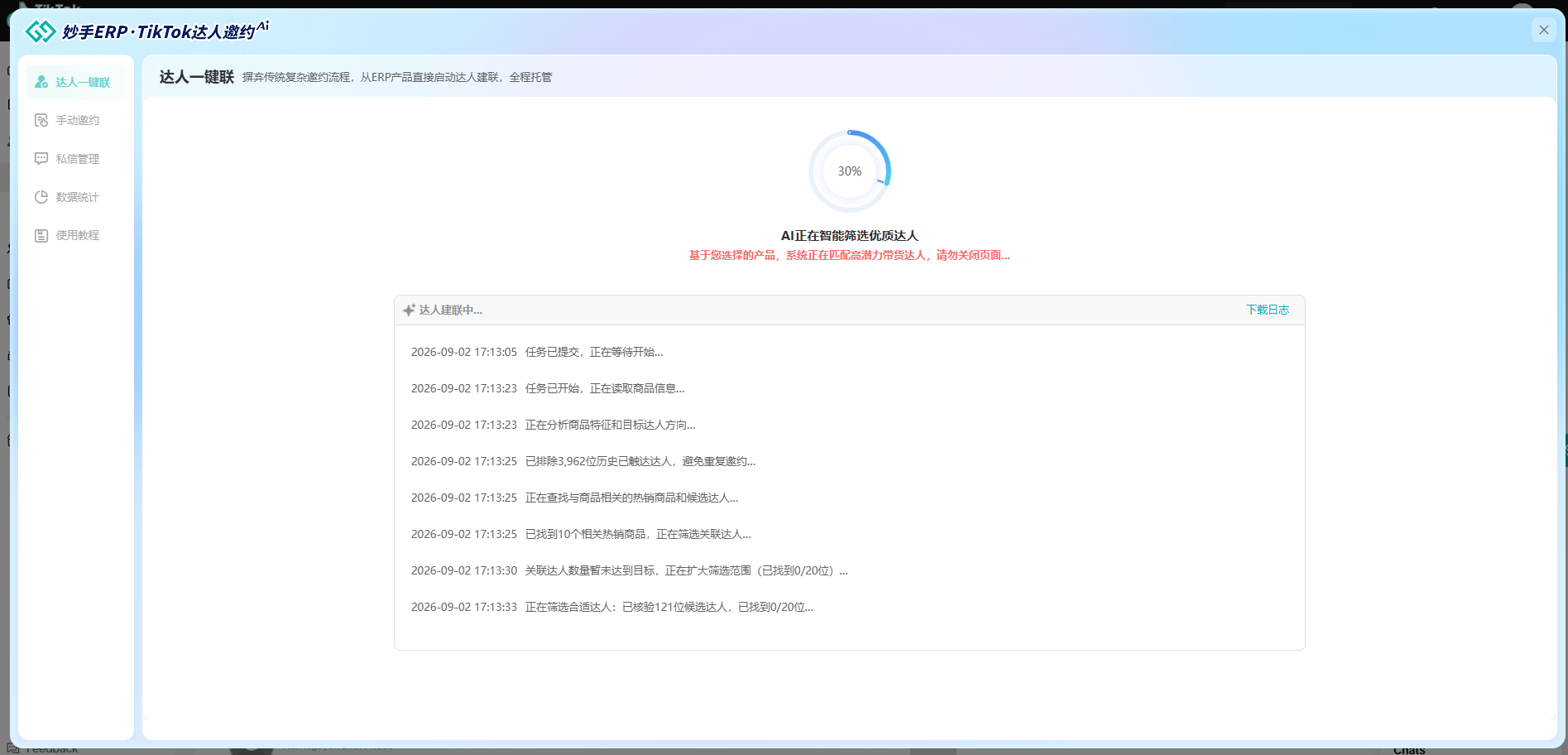1568x755 pixels.
Task: Click the 数据统计 pie chart icon
Action: [41, 197]
